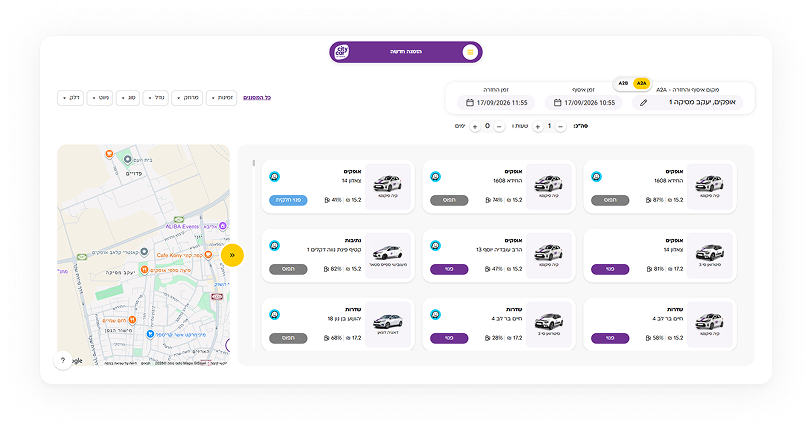The width and height of the screenshot is (812, 428).
Task: Increase days with plus next to value 0
Action: 475,126
